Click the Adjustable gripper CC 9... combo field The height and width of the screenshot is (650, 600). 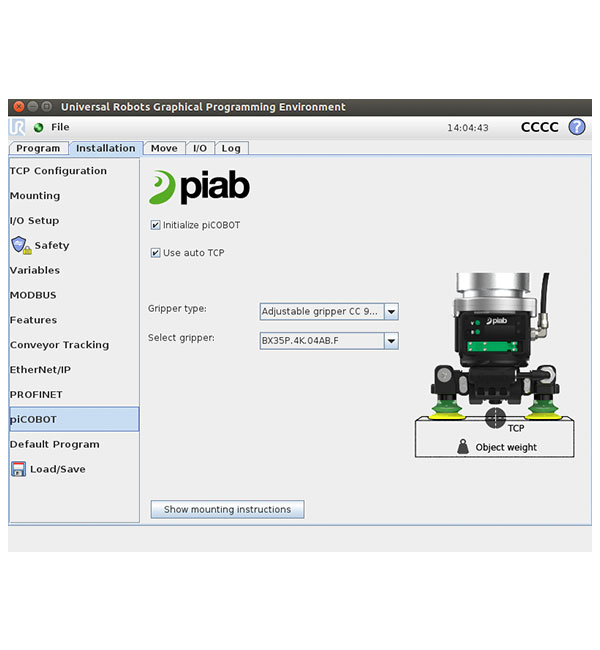coord(329,312)
